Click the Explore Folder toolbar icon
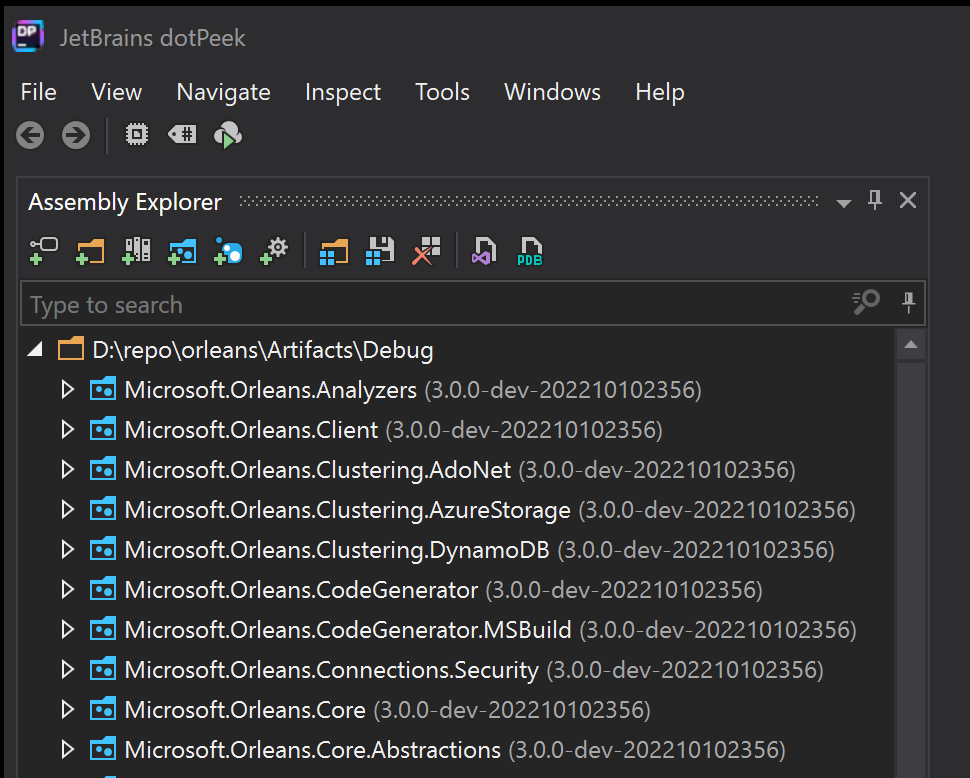Viewport: 970px width, 778px height. pyautogui.click(x=90, y=251)
